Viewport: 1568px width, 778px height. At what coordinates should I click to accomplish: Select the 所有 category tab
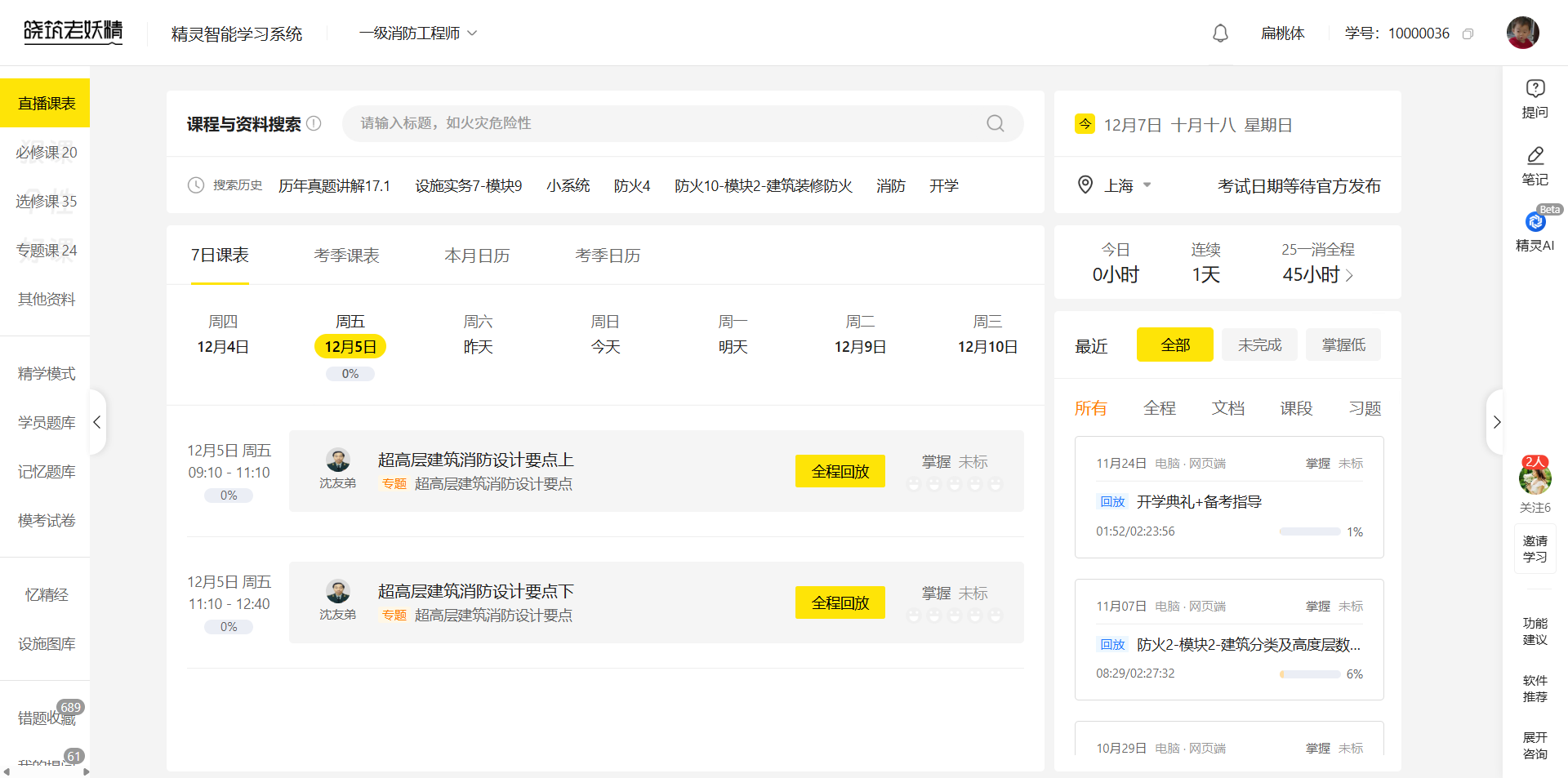1091,408
